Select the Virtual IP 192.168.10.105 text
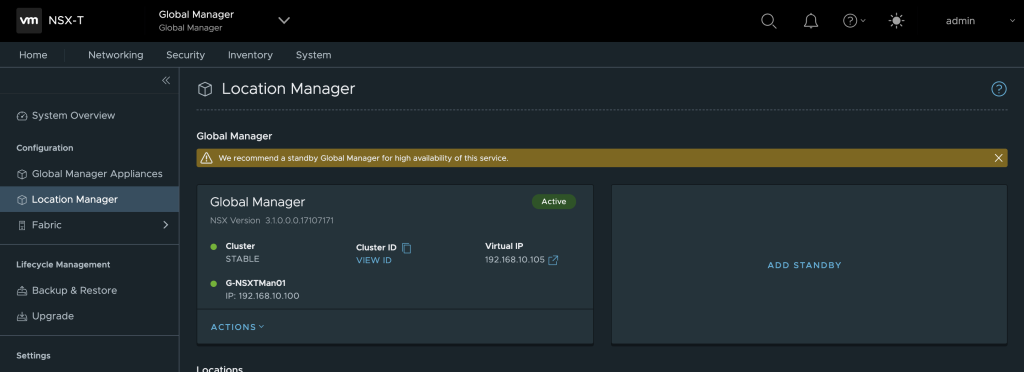 click(x=515, y=260)
